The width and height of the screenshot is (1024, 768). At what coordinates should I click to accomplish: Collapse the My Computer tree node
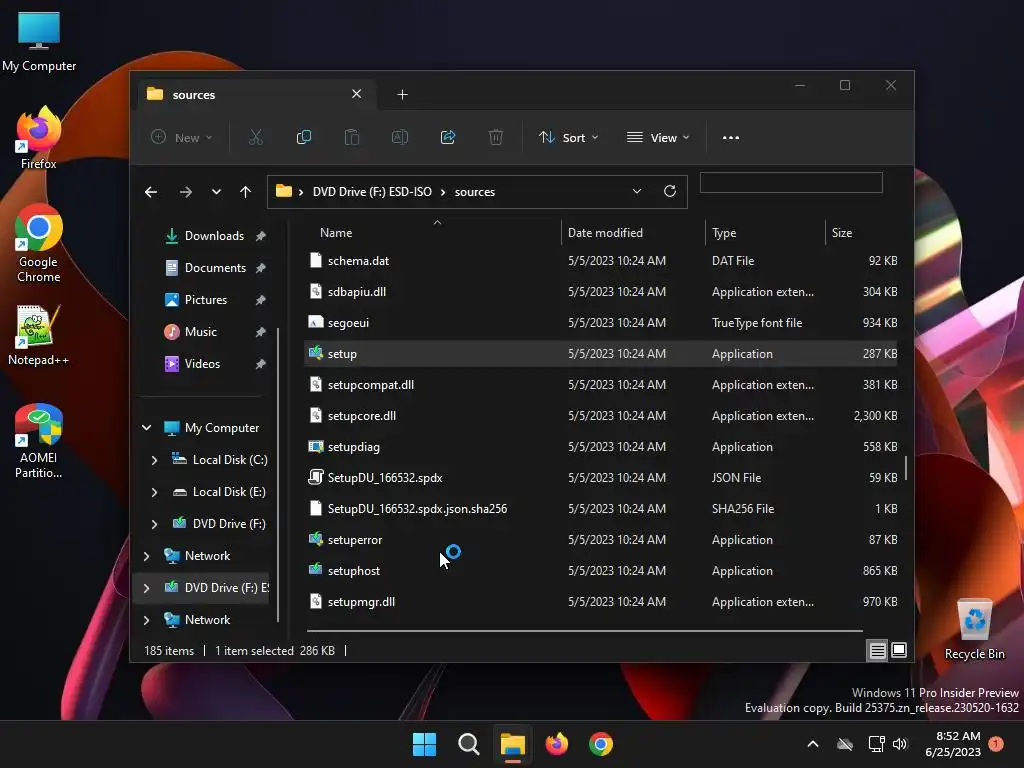pos(146,428)
